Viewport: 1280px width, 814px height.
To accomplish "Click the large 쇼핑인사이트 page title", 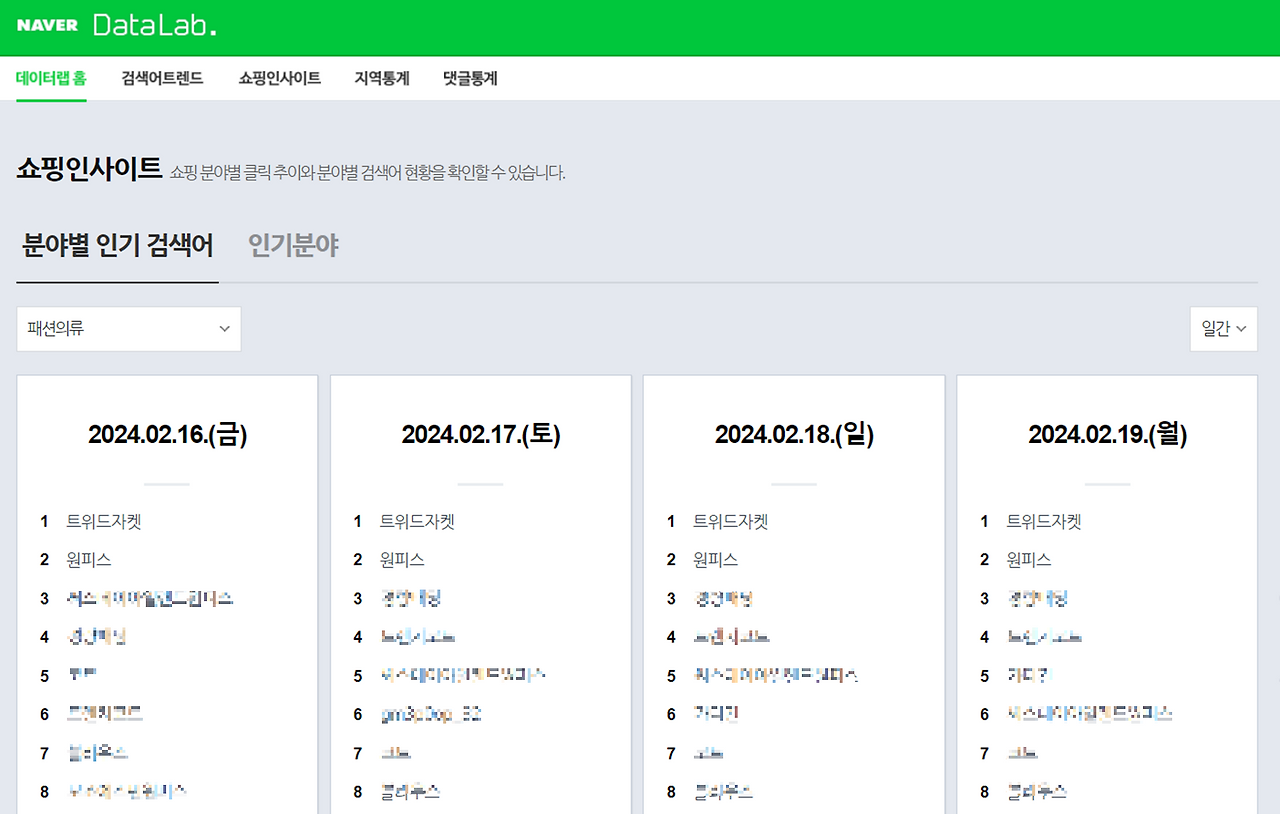I will 89,169.
